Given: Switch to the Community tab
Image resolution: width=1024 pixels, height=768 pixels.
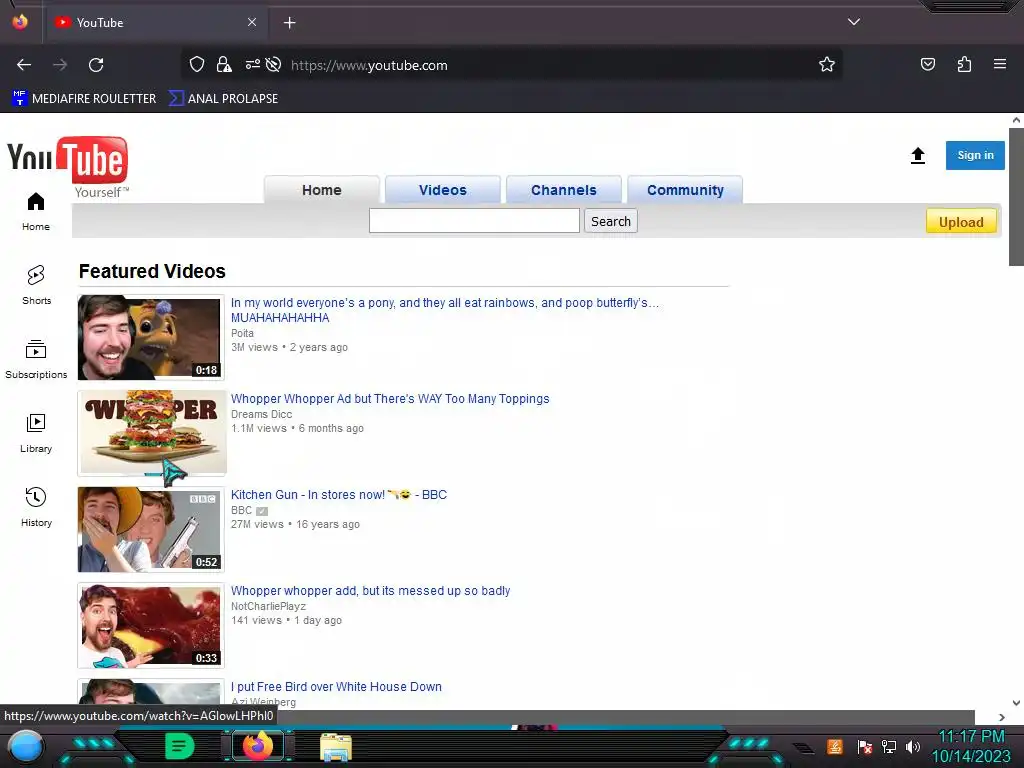Looking at the screenshot, I should (685, 190).
